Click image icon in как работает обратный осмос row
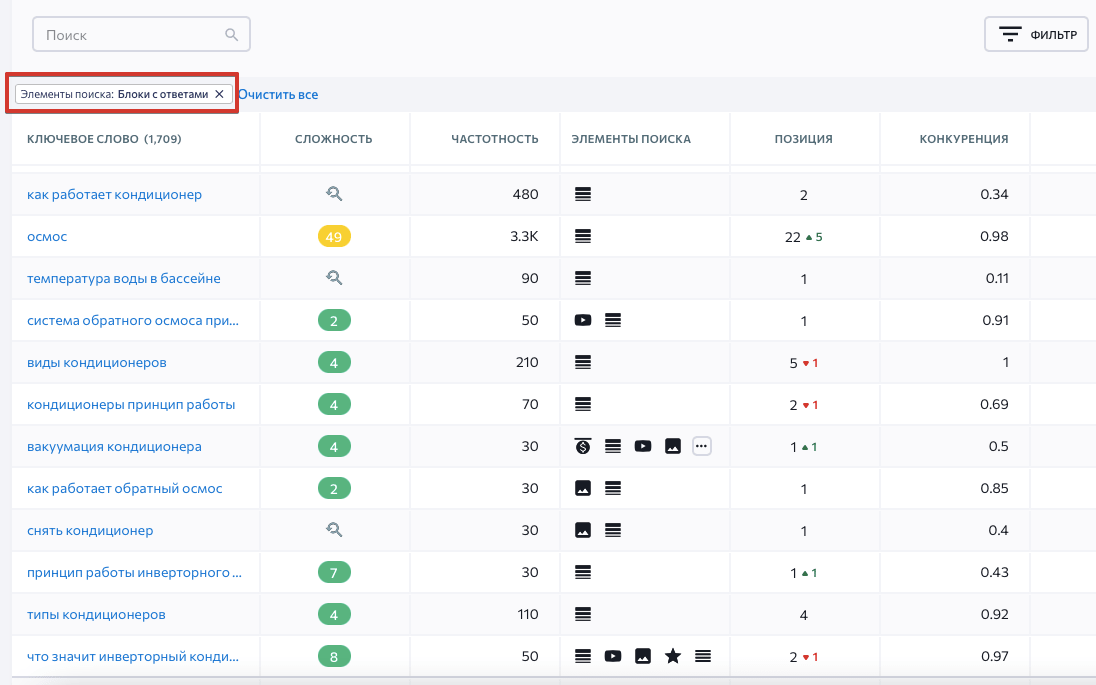 tap(583, 488)
